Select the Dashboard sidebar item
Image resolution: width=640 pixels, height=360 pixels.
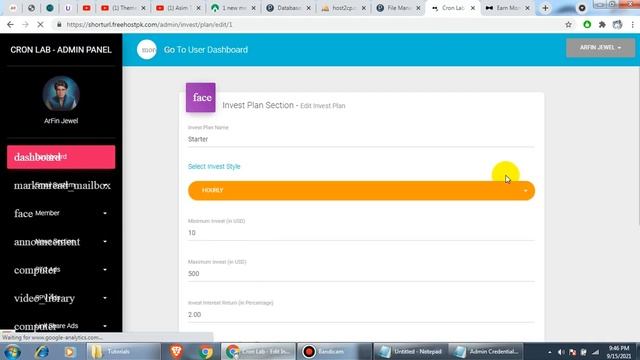pos(61,157)
